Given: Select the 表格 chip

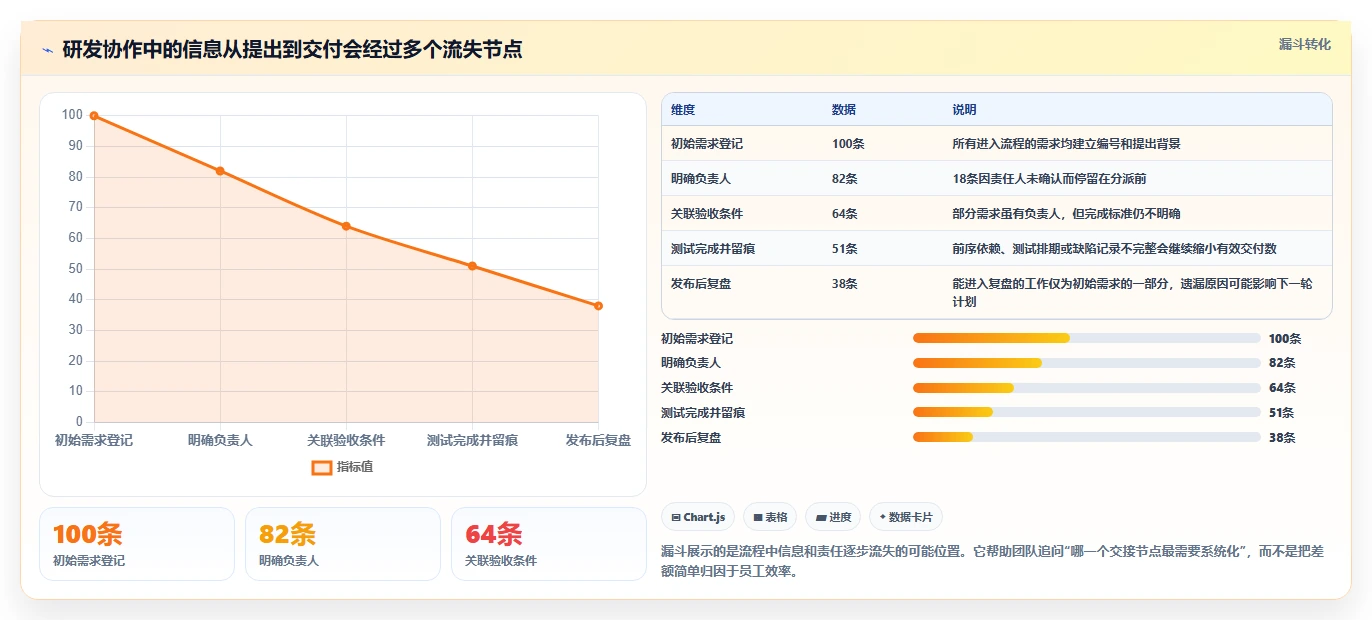Looking at the screenshot, I should (x=769, y=517).
